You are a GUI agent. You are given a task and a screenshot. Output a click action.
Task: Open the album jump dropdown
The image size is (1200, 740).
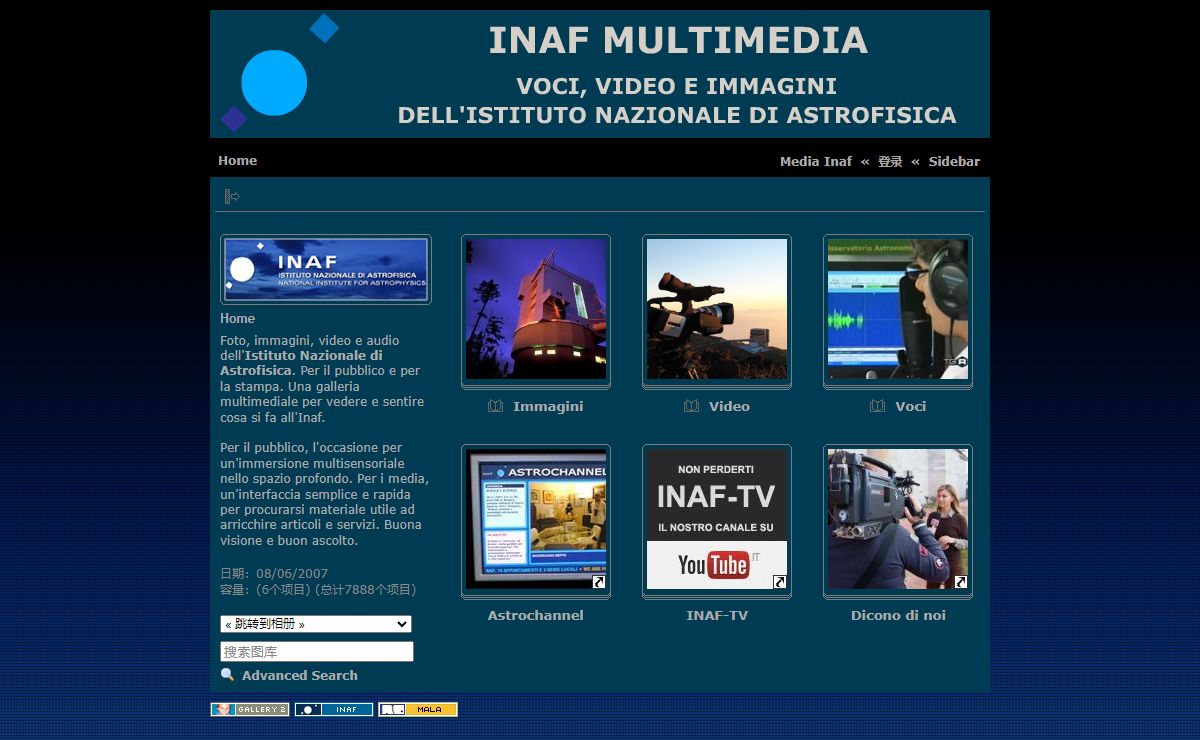click(316, 624)
